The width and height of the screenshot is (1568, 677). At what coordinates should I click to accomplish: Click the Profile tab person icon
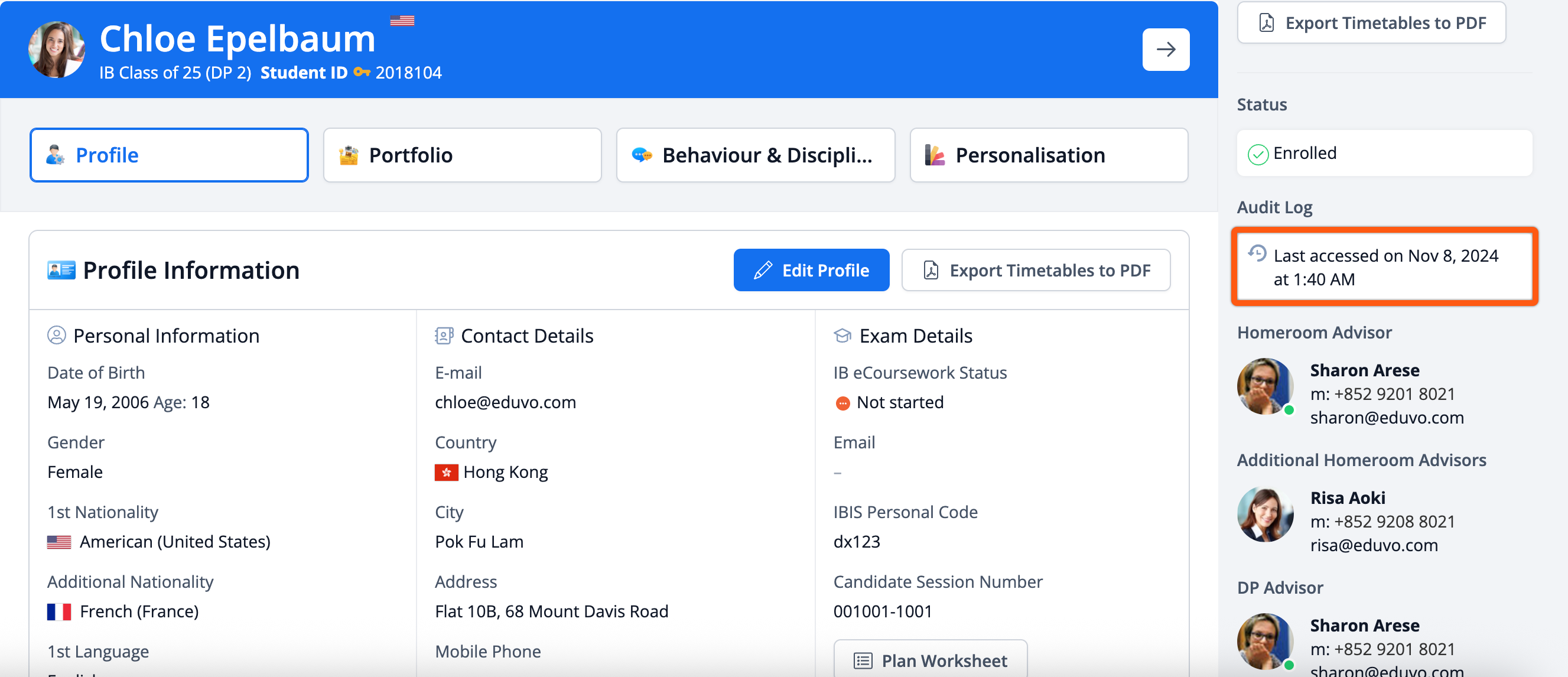56,155
